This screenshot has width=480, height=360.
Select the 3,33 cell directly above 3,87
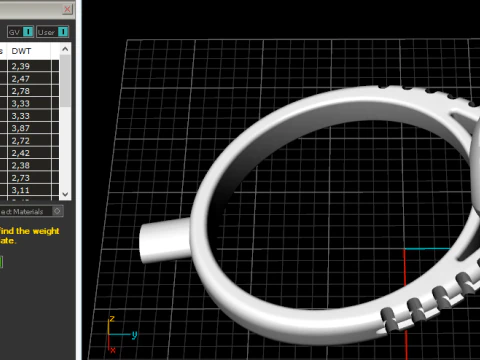[29, 116]
